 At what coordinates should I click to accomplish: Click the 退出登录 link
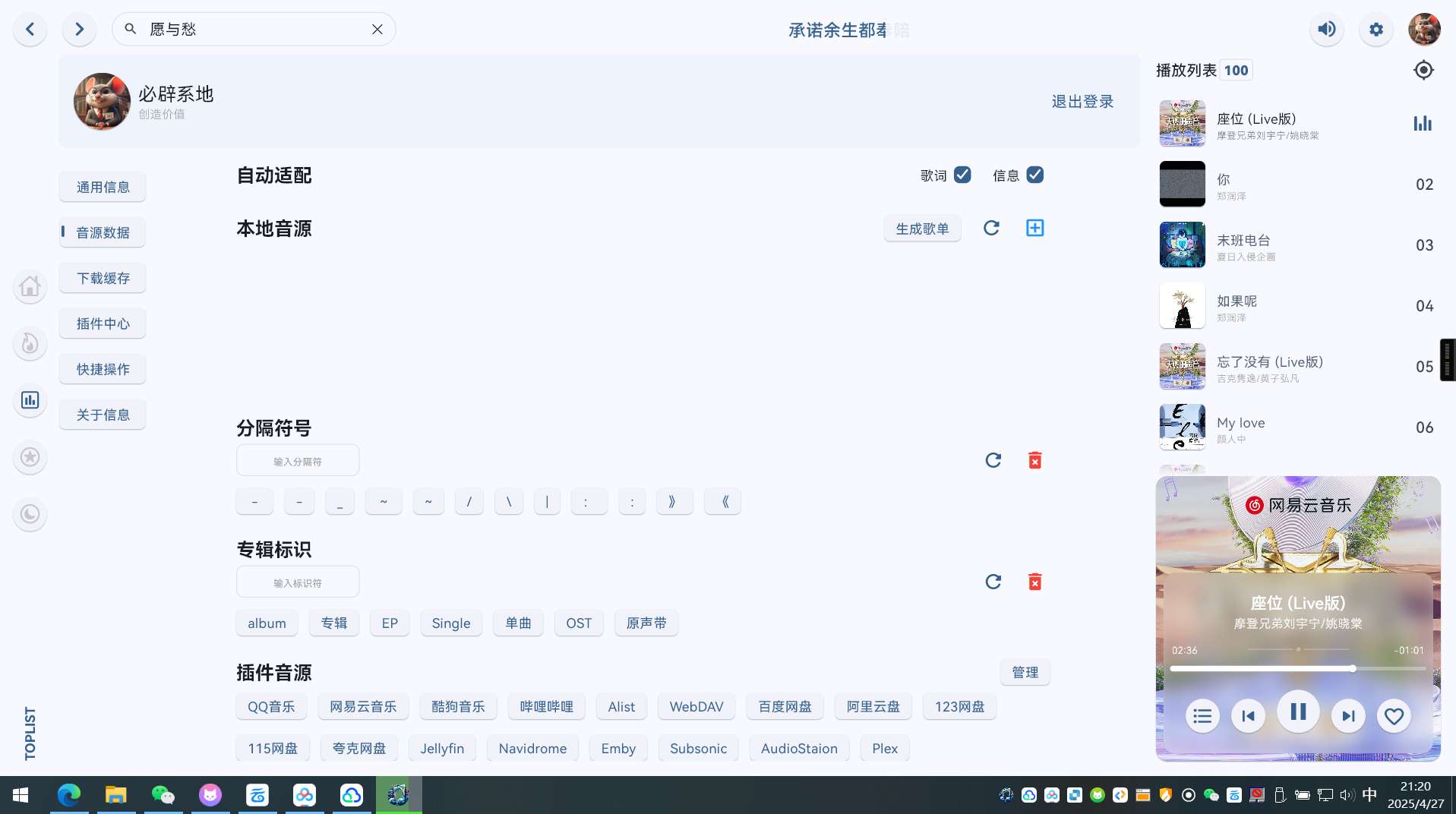click(1082, 101)
